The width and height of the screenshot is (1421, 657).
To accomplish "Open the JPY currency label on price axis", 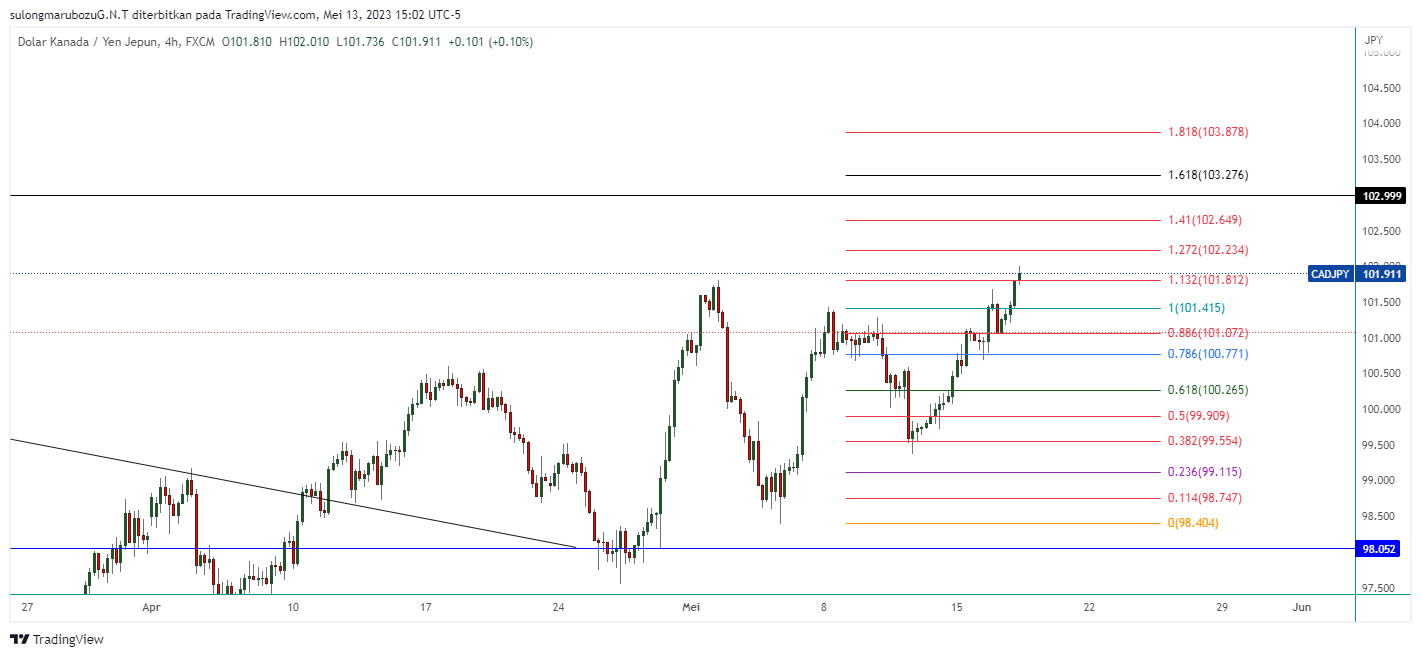I will coord(1373,40).
